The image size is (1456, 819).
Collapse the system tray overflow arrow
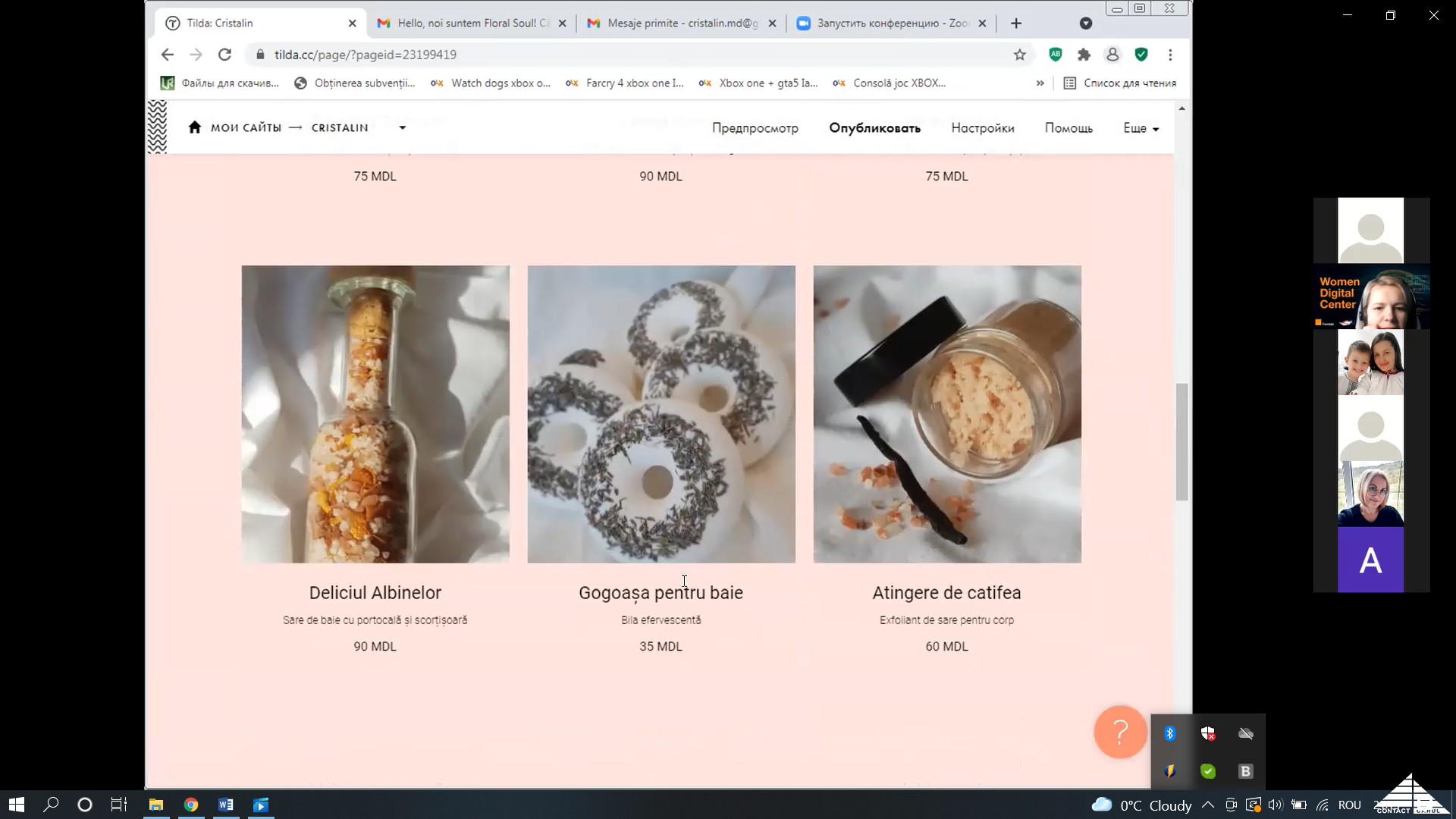tap(1208, 805)
